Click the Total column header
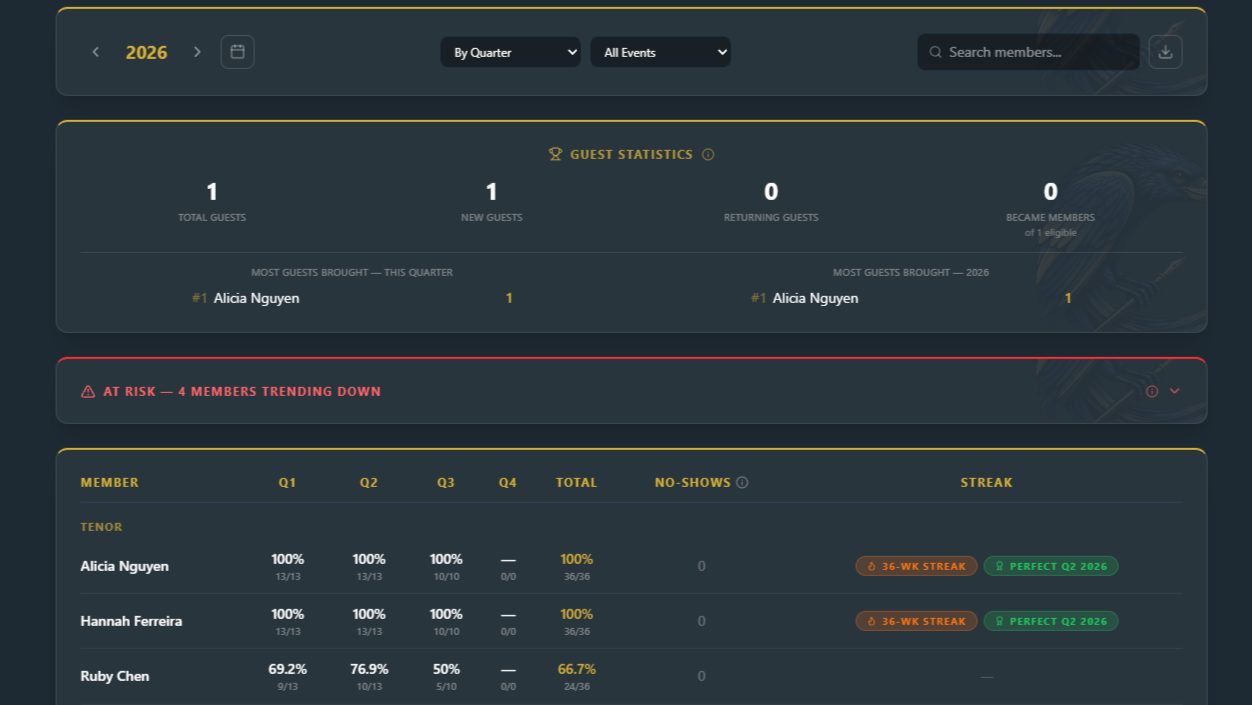1252x705 pixels. (x=576, y=482)
